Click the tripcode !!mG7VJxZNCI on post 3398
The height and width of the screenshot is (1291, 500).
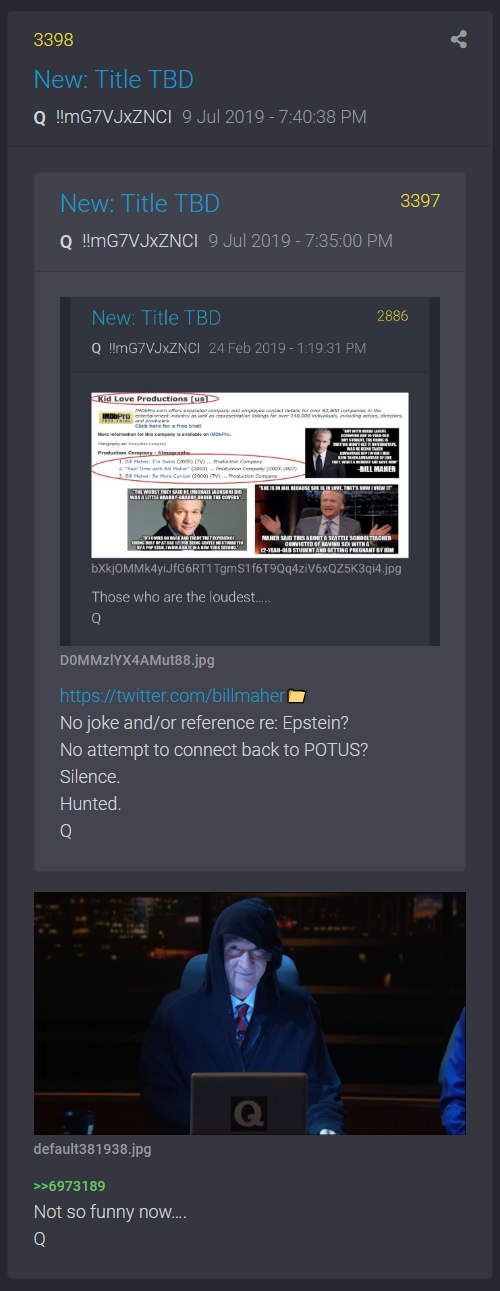coord(114,117)
